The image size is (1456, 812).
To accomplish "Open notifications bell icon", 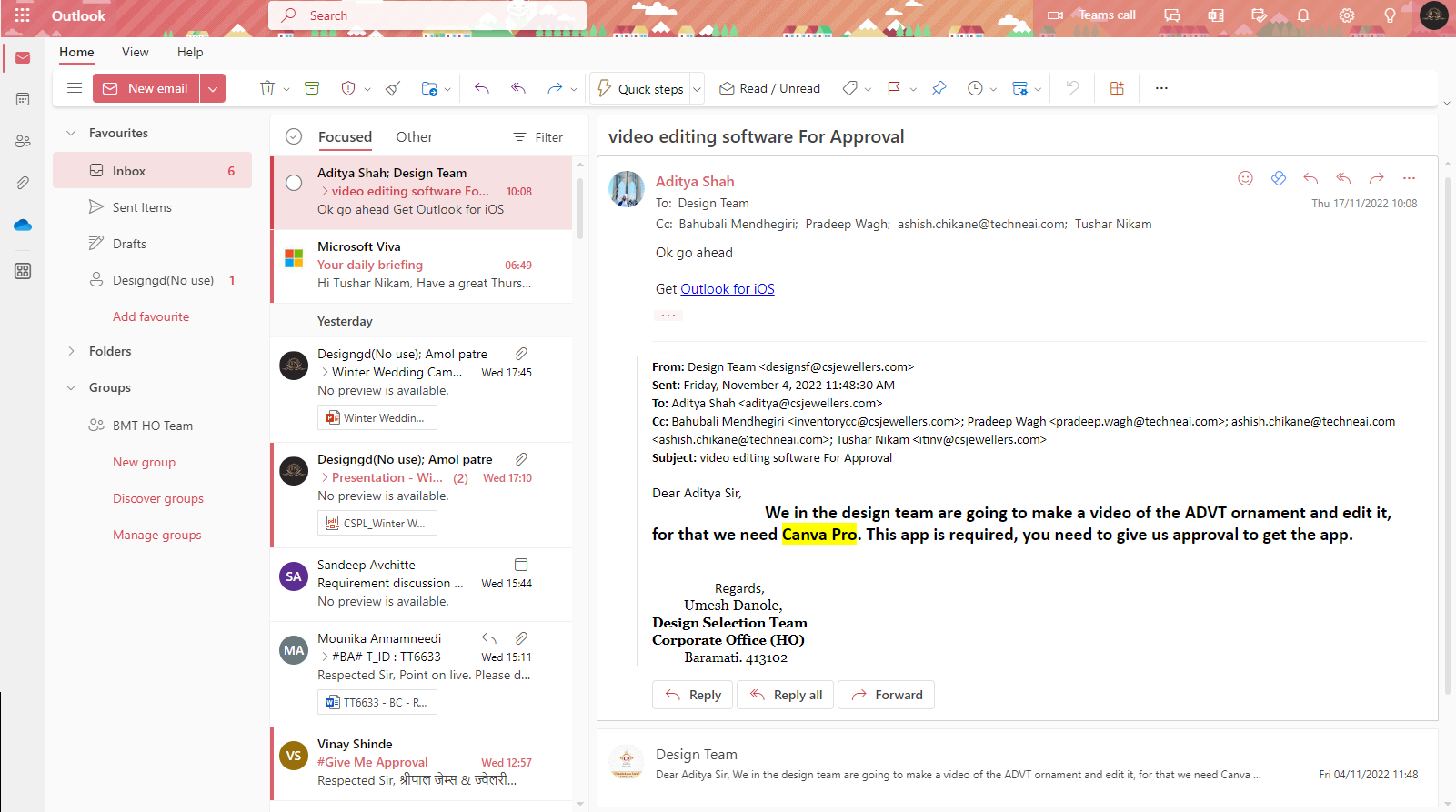I will pyautogui.click(x=1303, y=15).
